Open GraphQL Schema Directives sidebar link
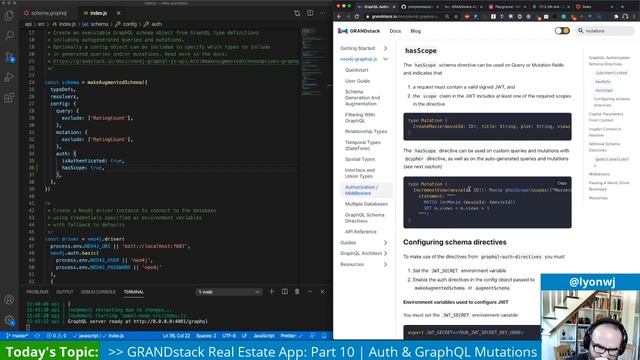This screenshot has height=360, width=640. point(364,218)
